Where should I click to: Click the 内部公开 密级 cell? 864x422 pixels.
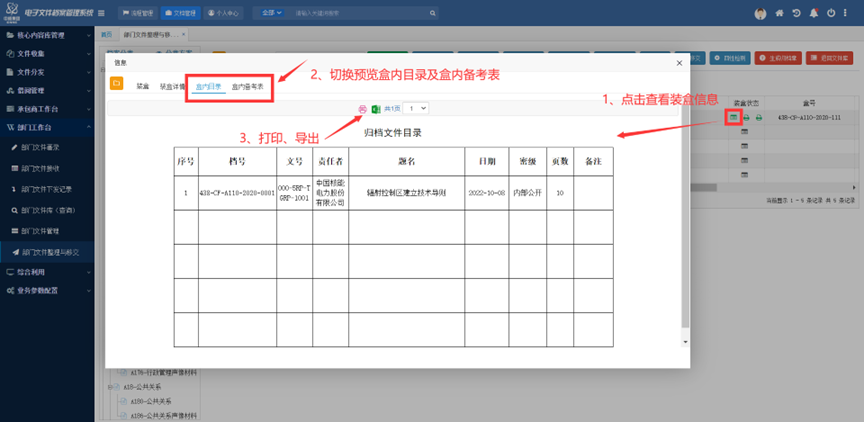527,193
